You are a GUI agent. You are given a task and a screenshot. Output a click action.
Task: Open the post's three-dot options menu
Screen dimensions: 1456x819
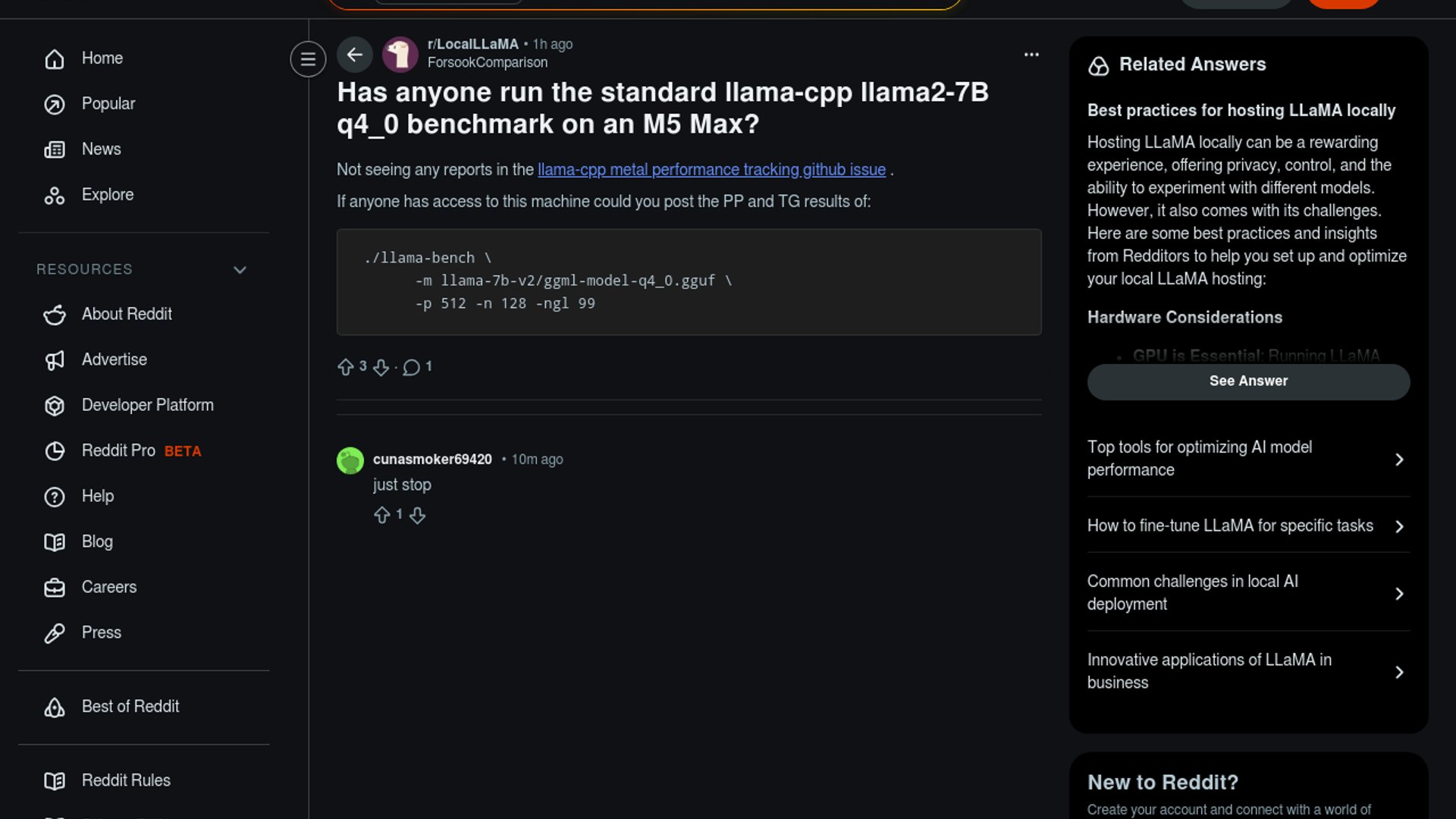(1031, 55)
